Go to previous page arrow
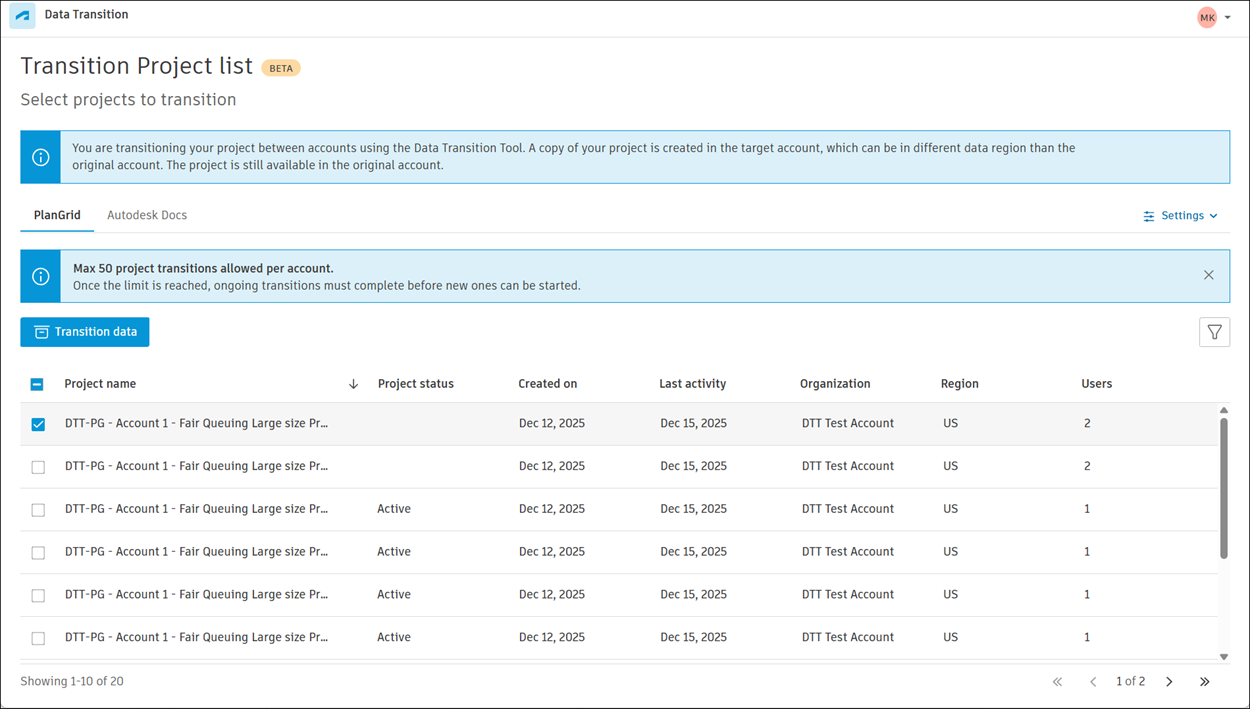 (x=1093, y=682)
